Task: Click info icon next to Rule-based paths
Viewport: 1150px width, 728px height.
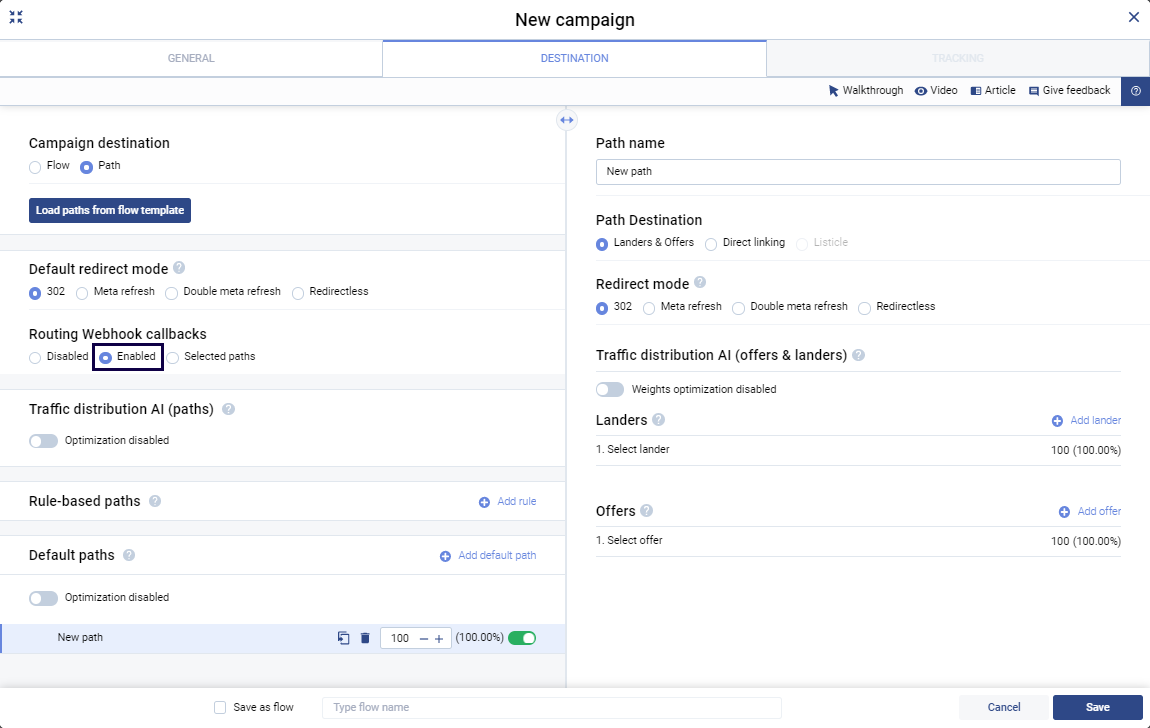Action: (155, 501)
